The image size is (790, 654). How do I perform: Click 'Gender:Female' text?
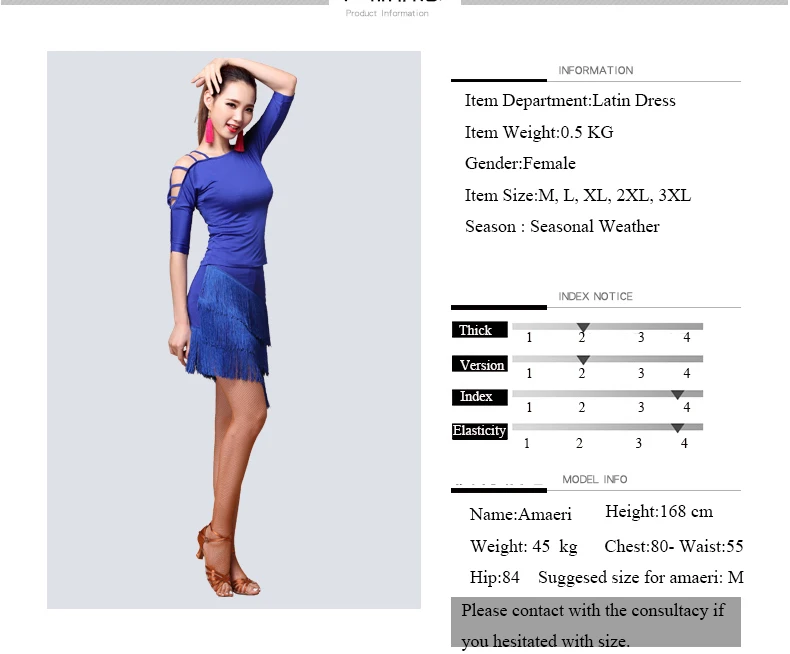pos(520,163)
